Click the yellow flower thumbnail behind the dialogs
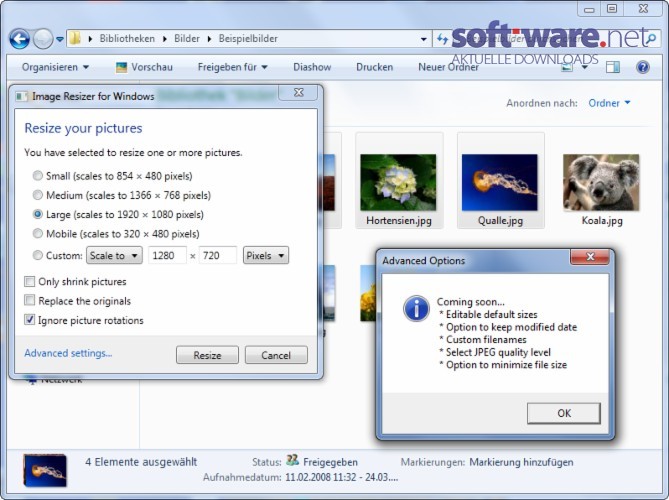669x500 pixels. (368, 294)
